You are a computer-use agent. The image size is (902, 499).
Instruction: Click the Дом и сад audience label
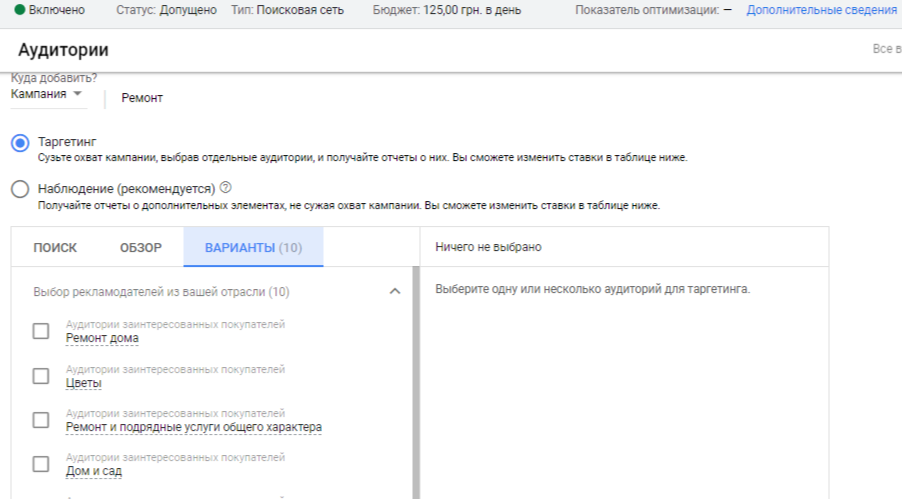pyautogui.click(x=94, y=471)
